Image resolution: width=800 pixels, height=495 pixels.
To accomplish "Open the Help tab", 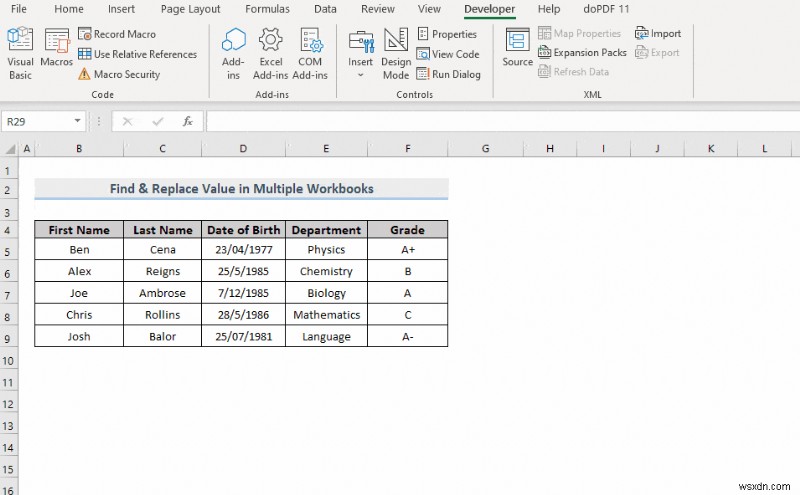I will tap(549, 9).
